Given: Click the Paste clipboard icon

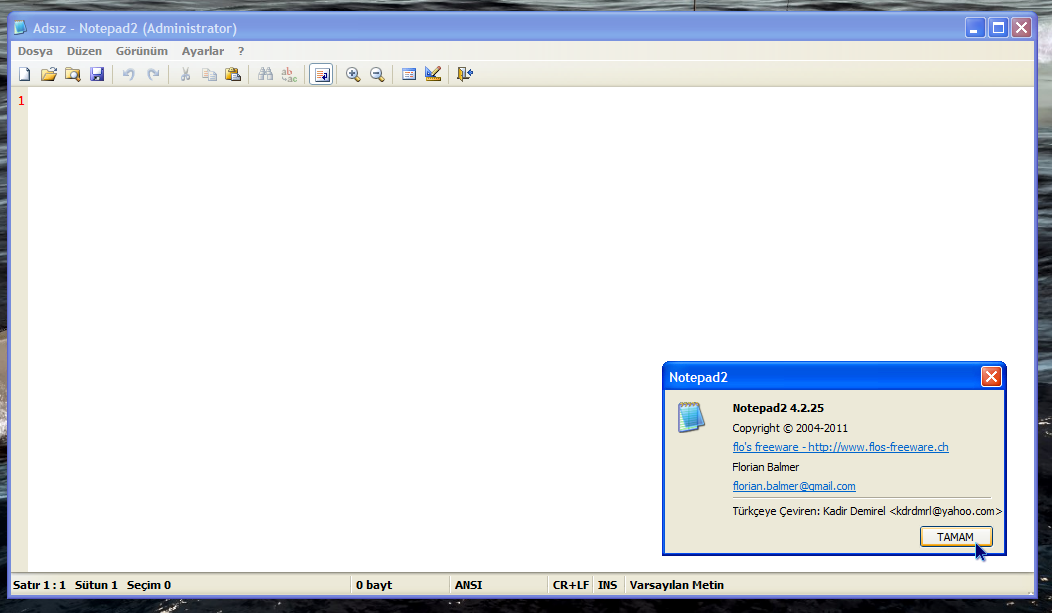Looking at the screenshot, I should [x=233, y=74].
